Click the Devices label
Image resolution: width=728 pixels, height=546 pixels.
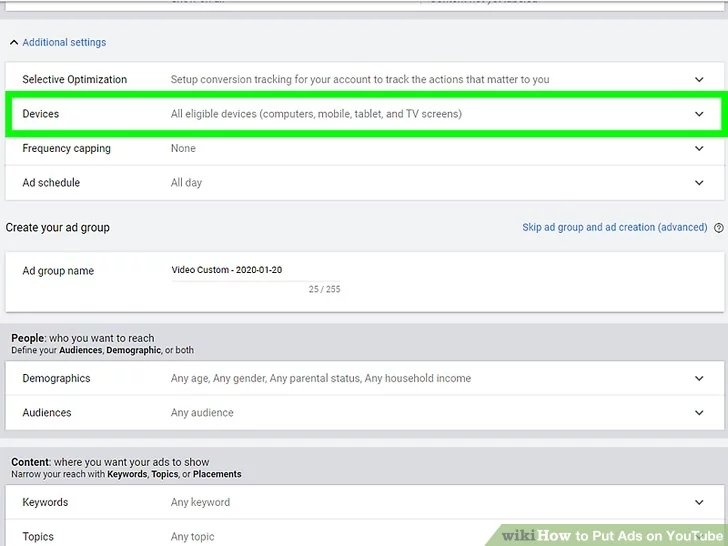point(40,114)
